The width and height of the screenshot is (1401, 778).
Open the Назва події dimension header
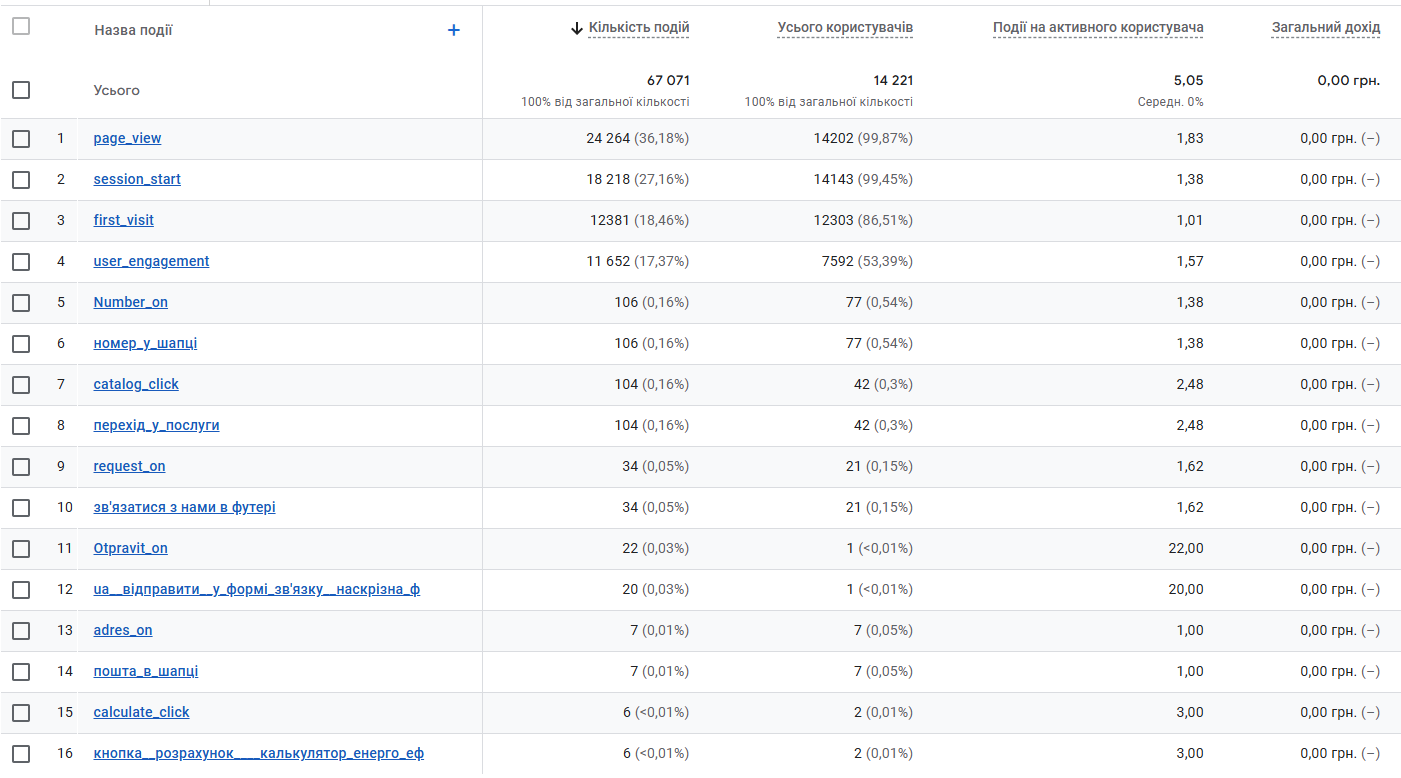[x=133, y=30]
